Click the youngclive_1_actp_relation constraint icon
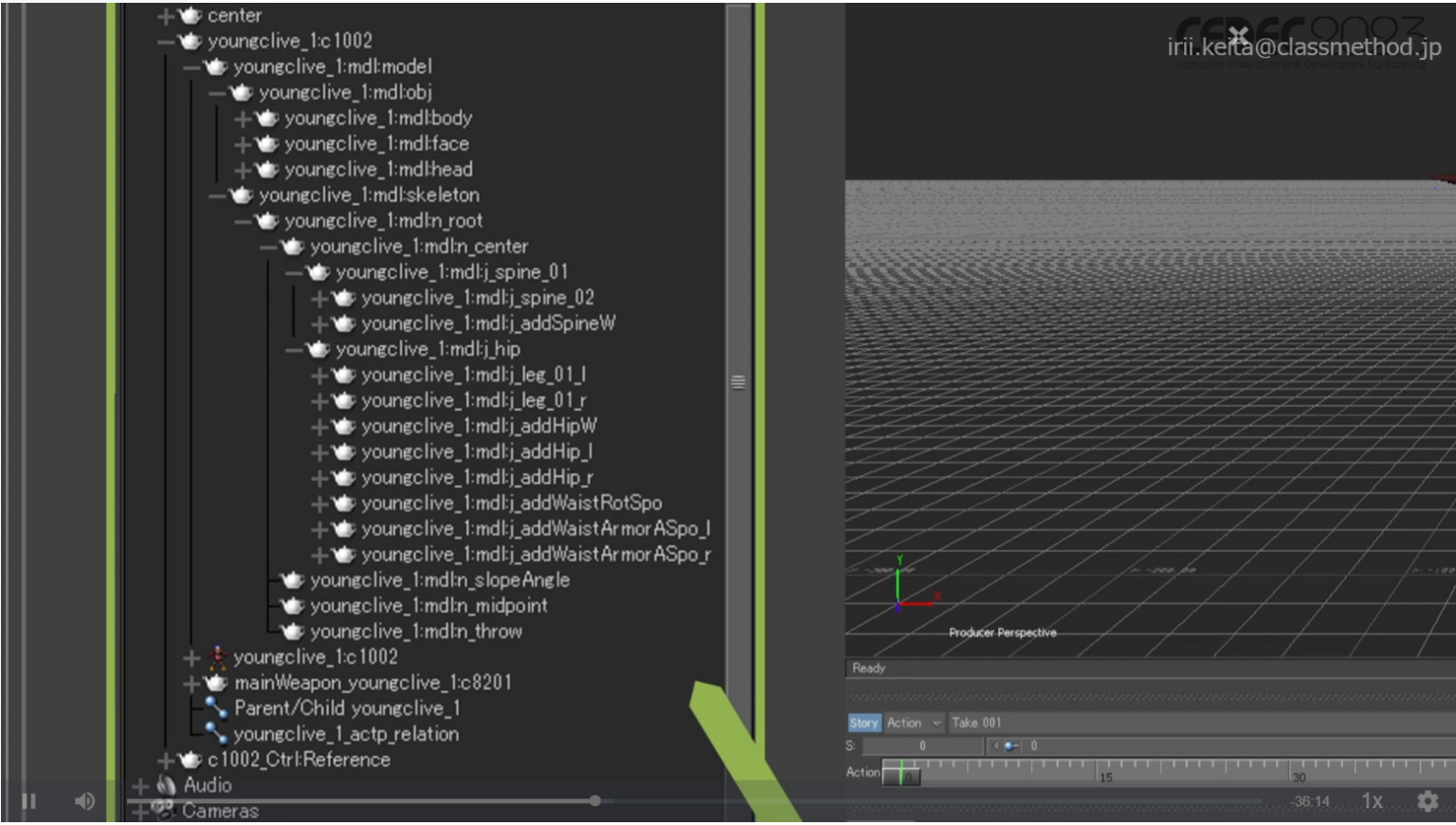 point(216,734)
